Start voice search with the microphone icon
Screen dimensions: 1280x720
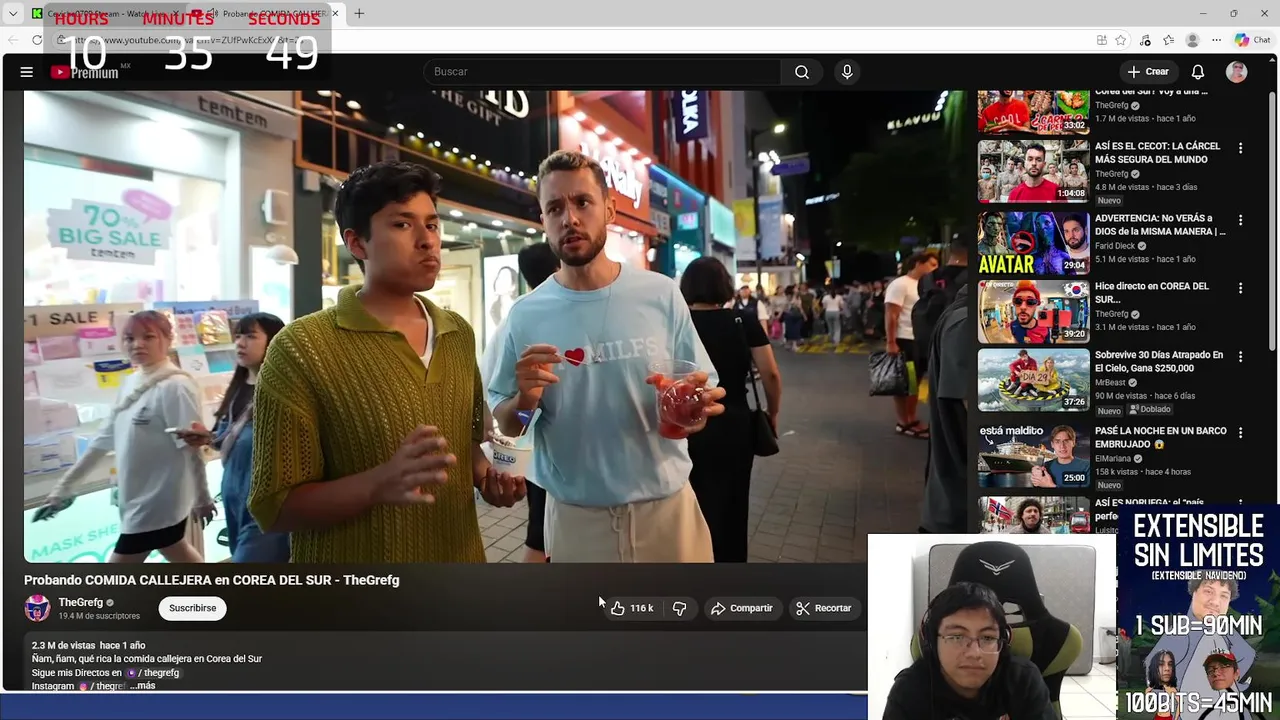coord(847,72)
